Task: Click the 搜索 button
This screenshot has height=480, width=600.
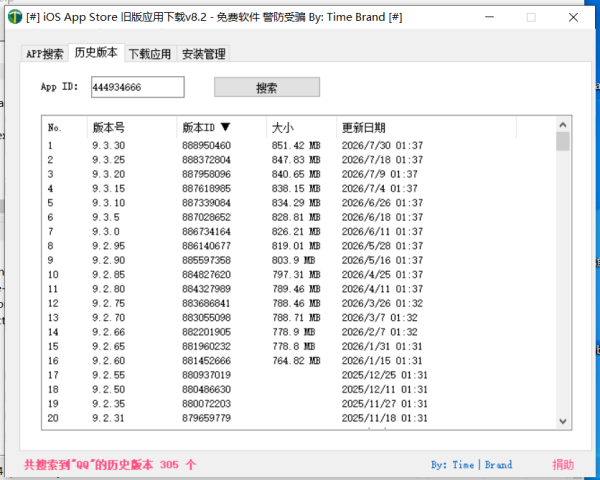Action: click(267, 88)
